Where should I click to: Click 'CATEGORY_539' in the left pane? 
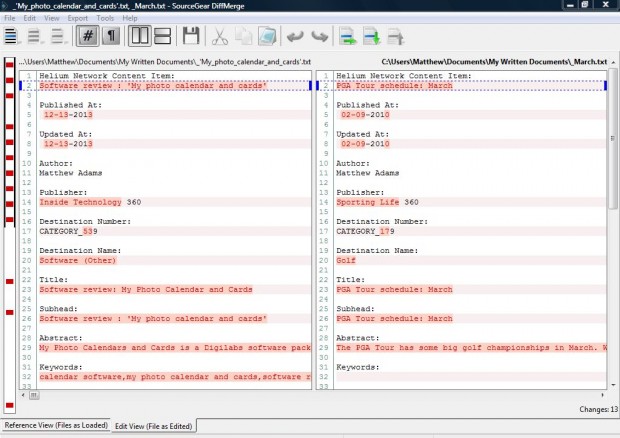coord(68,231)
